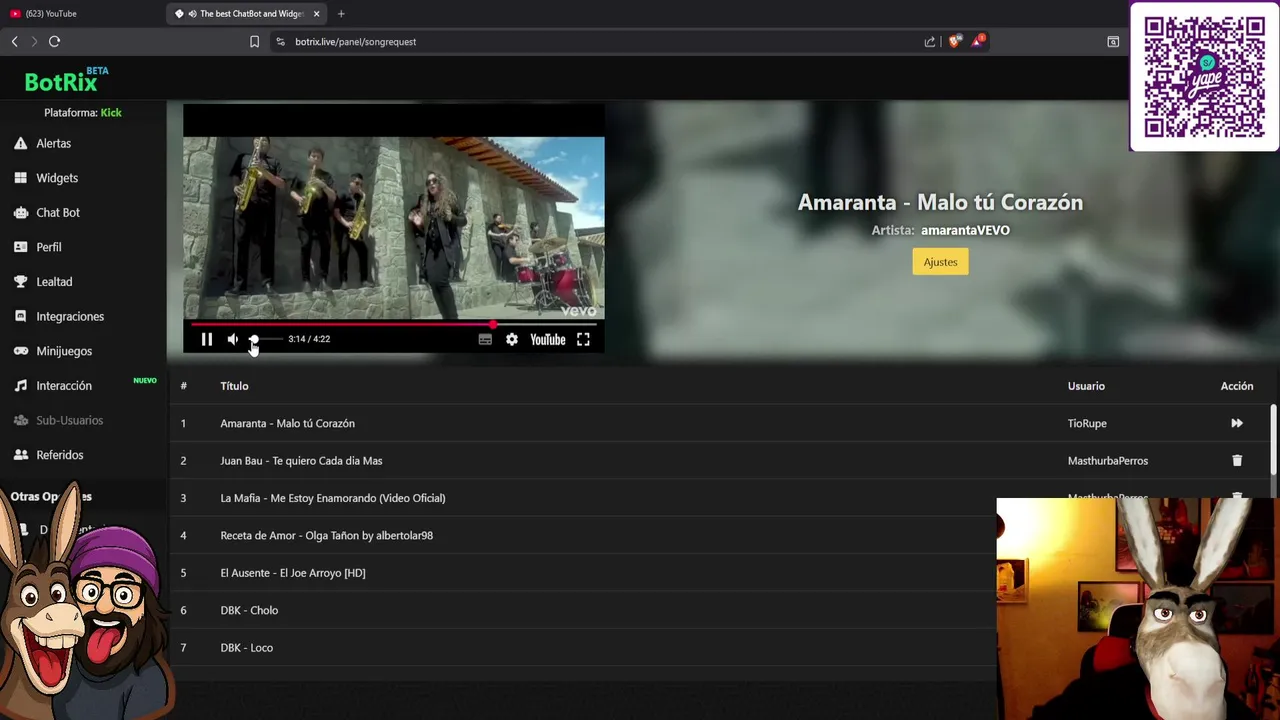The height and width of the screenshot is (720, 1280).
Task: Open video settings gear
Action: (x=512, y=340)
